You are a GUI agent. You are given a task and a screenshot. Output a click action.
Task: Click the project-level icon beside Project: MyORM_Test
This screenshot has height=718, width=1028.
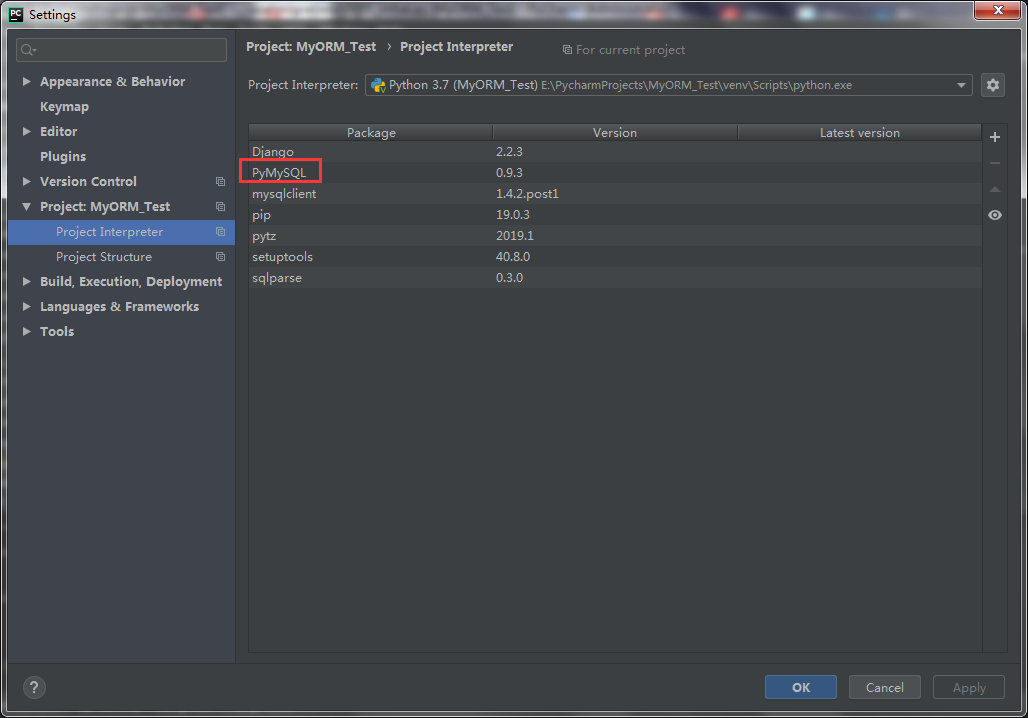220,207
